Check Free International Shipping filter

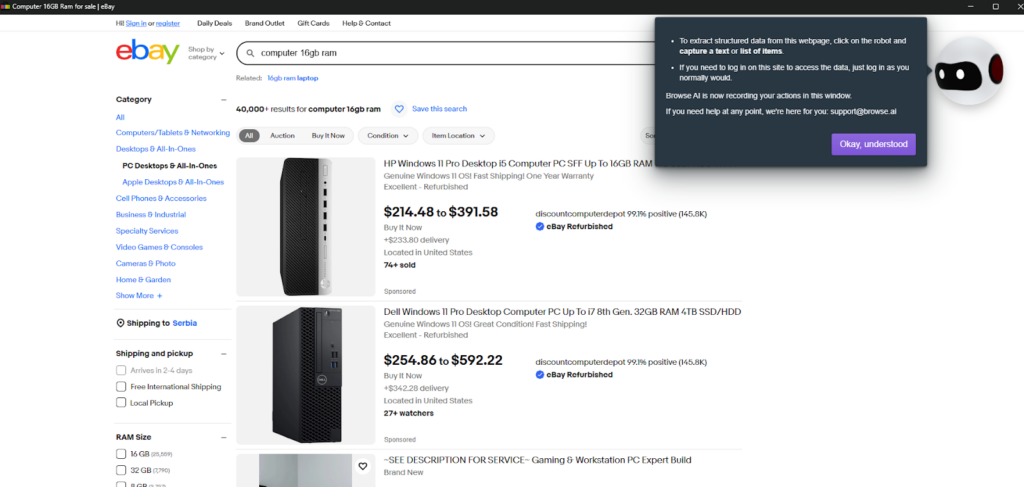(121, 386)
